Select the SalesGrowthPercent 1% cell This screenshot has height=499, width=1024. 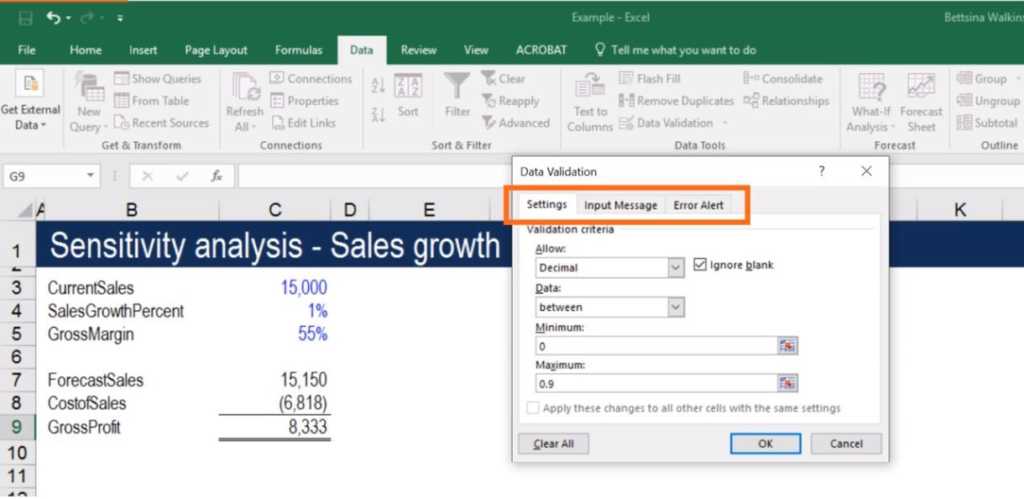coord(275,312)
